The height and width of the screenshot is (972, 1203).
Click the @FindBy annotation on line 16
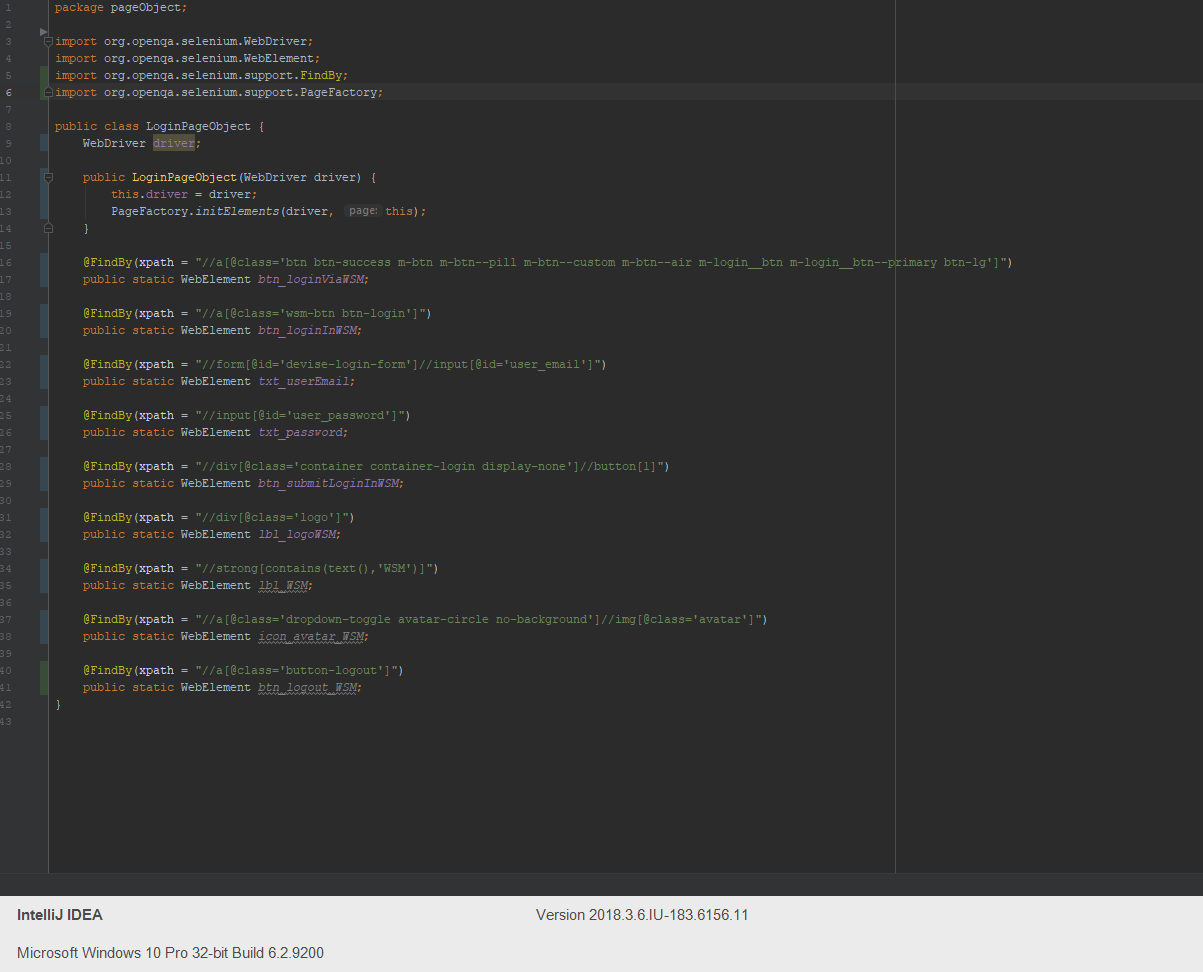108,262
